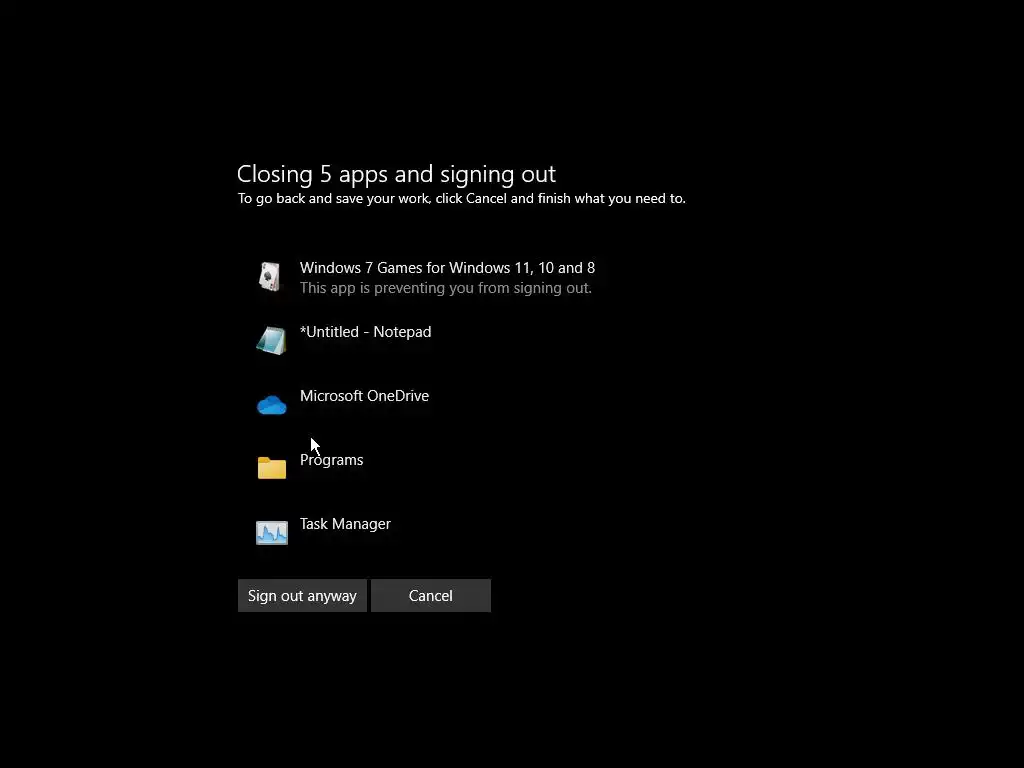Select the '*Untitled - Notepad' entry
Viewport: 1024px width, 768px height.
tap(366, 332)
